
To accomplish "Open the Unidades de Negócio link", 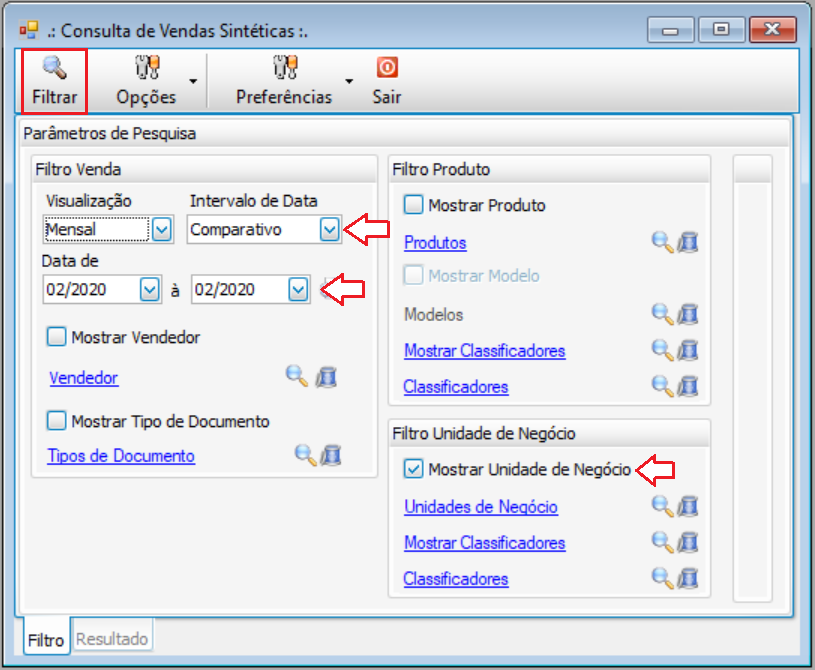I will (481, 507).
